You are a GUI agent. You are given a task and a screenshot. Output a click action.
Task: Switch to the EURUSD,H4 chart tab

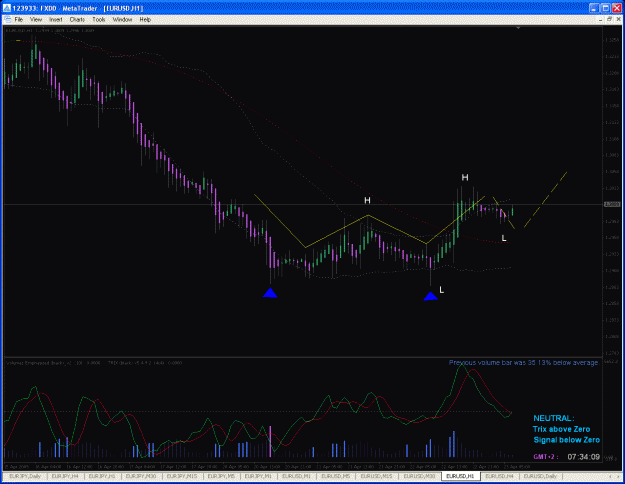click(499, 476)
